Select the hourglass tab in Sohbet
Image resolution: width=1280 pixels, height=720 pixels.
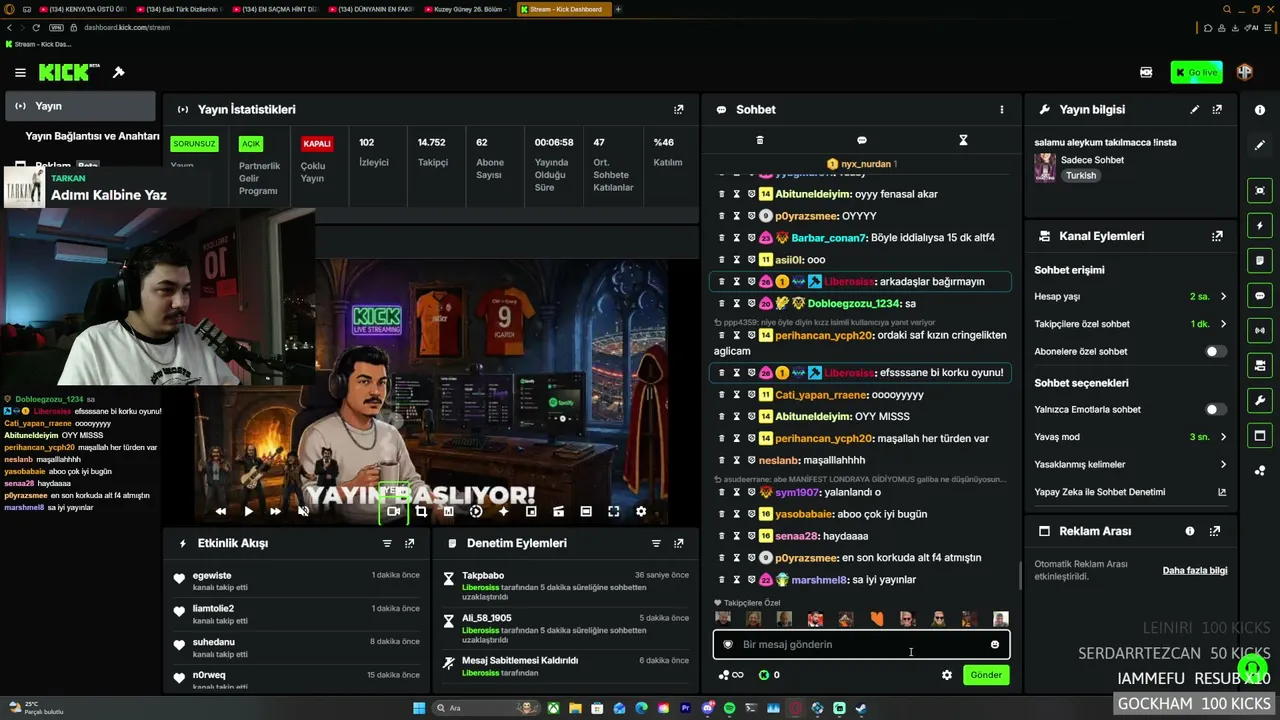[x=963, y=140]
